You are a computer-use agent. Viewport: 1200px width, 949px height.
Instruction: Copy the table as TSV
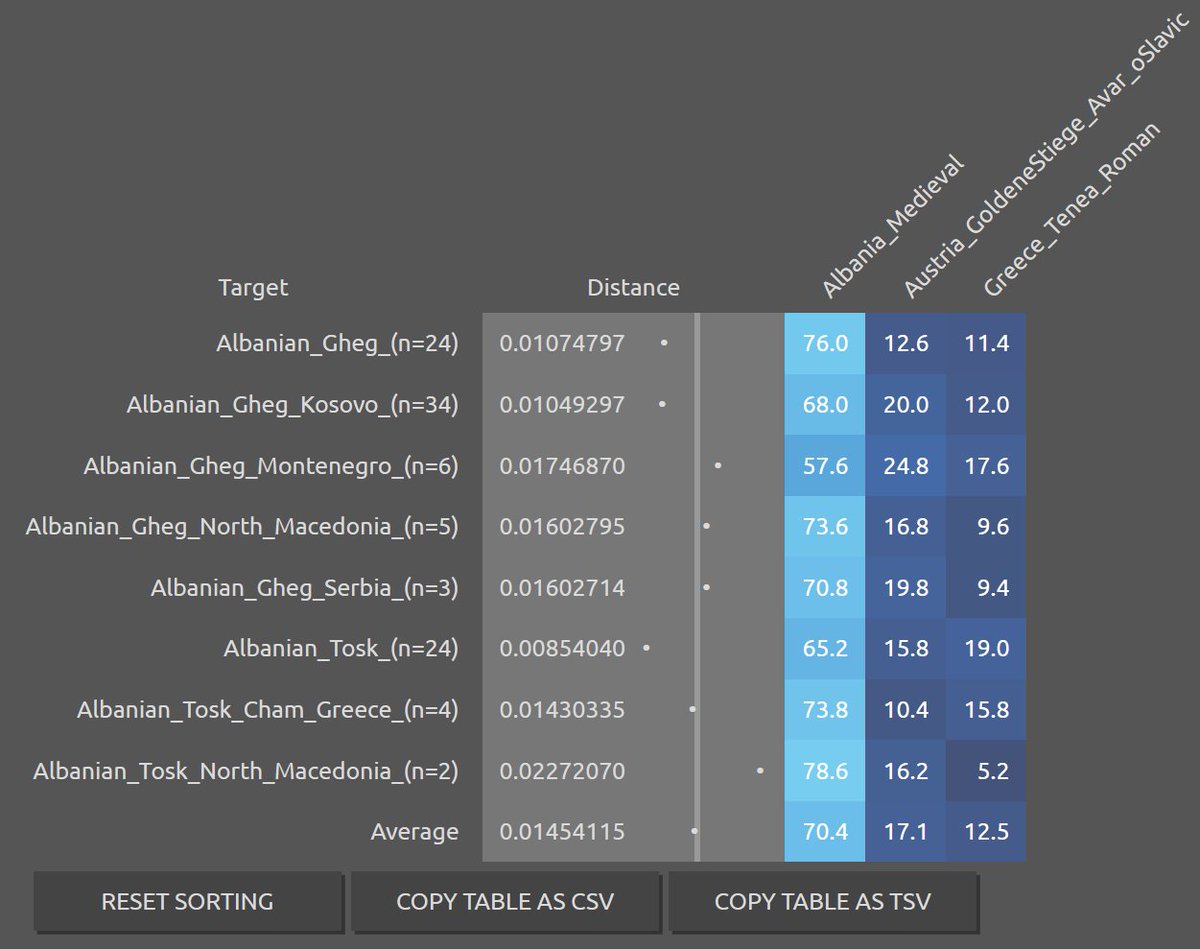click(x=822, y=901)
